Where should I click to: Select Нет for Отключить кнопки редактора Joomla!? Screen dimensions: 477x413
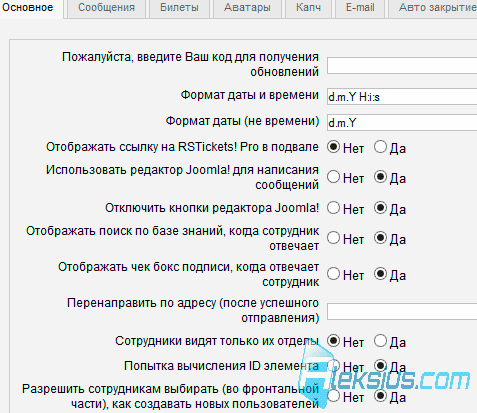(x=333, y=208)
